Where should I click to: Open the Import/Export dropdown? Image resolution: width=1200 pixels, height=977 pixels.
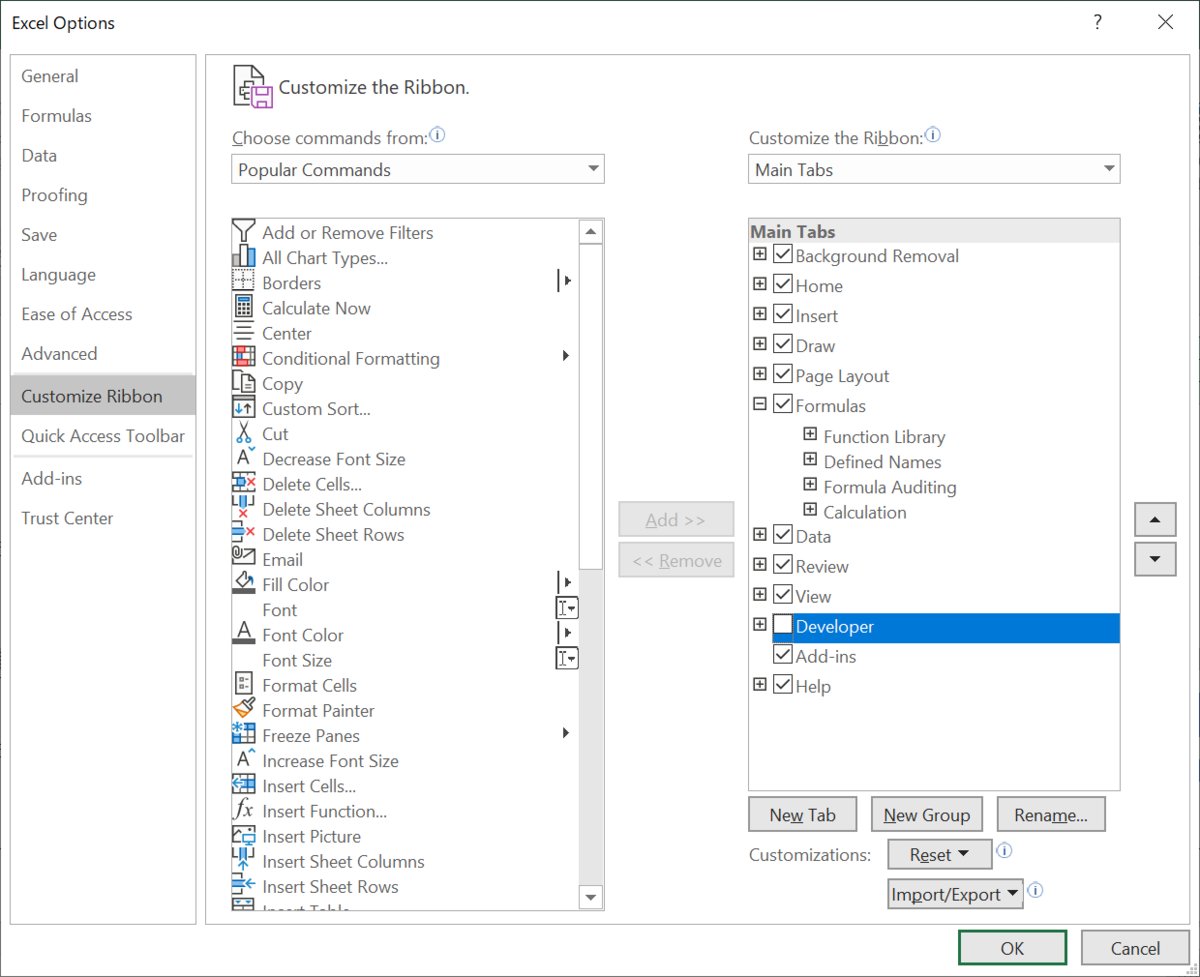pos(955,893)
